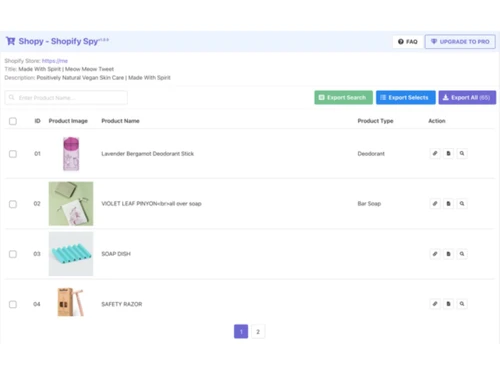The image size is (500, 375).
Task: Click the search icon in product name field
Action: (x=12, y=97)
